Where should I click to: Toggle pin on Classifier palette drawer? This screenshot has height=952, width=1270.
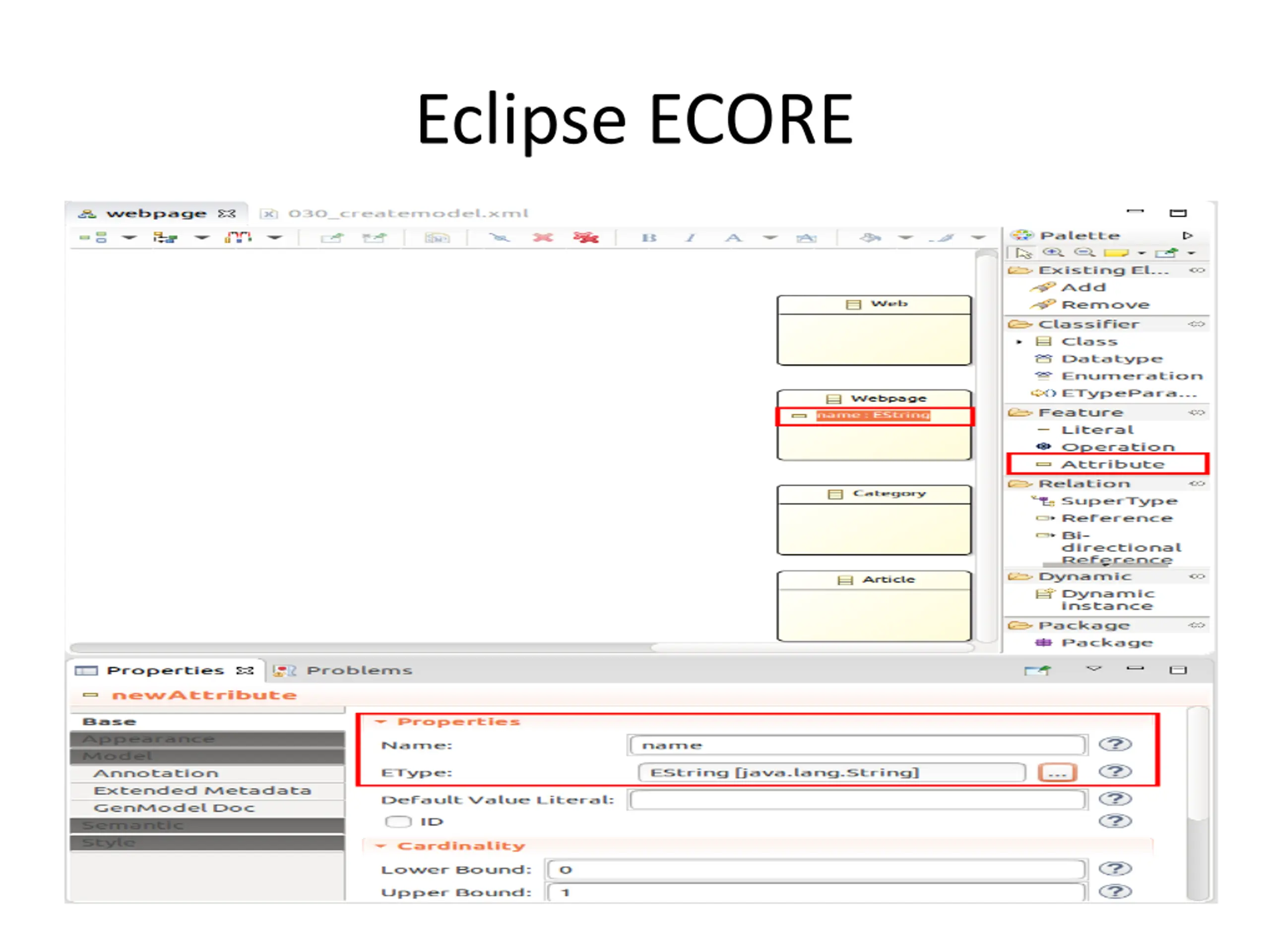1197,324
